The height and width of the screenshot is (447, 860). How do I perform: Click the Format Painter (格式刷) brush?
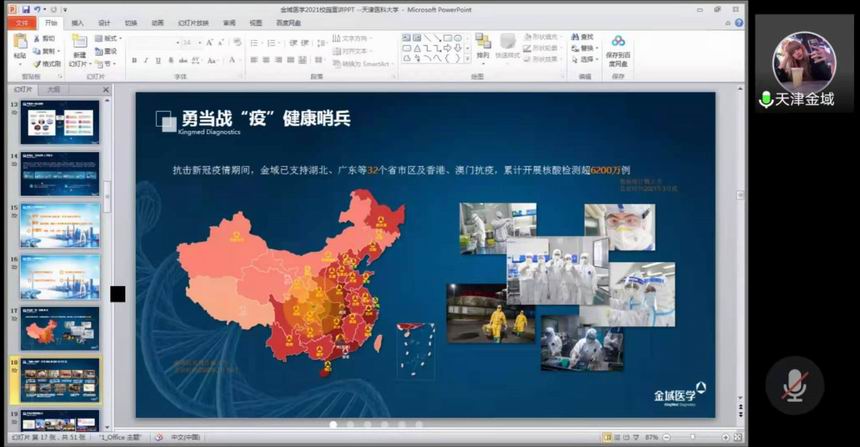[47, 64]
